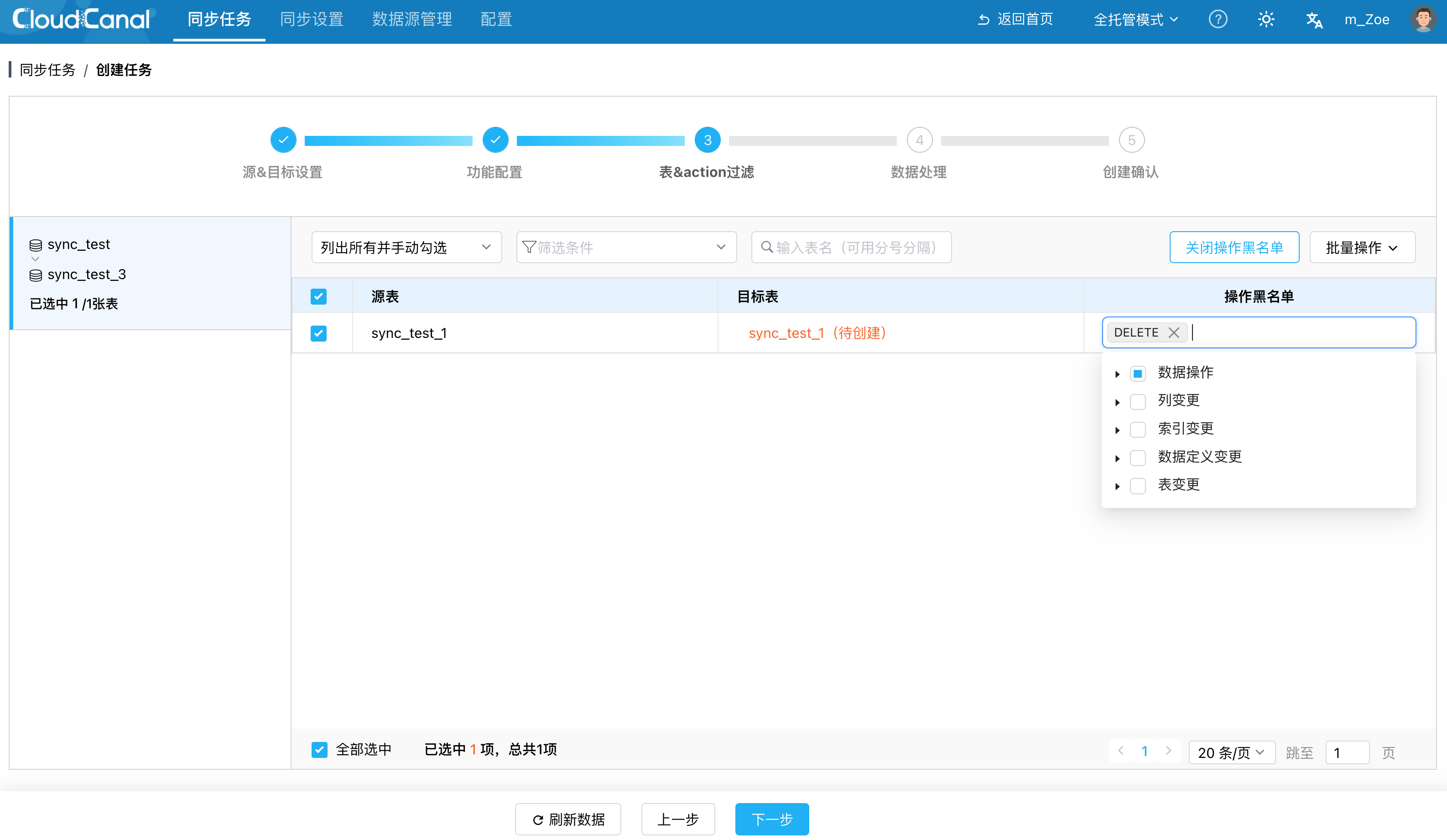Click 关闭操作黑名单 button

[x=1234, y=248]
